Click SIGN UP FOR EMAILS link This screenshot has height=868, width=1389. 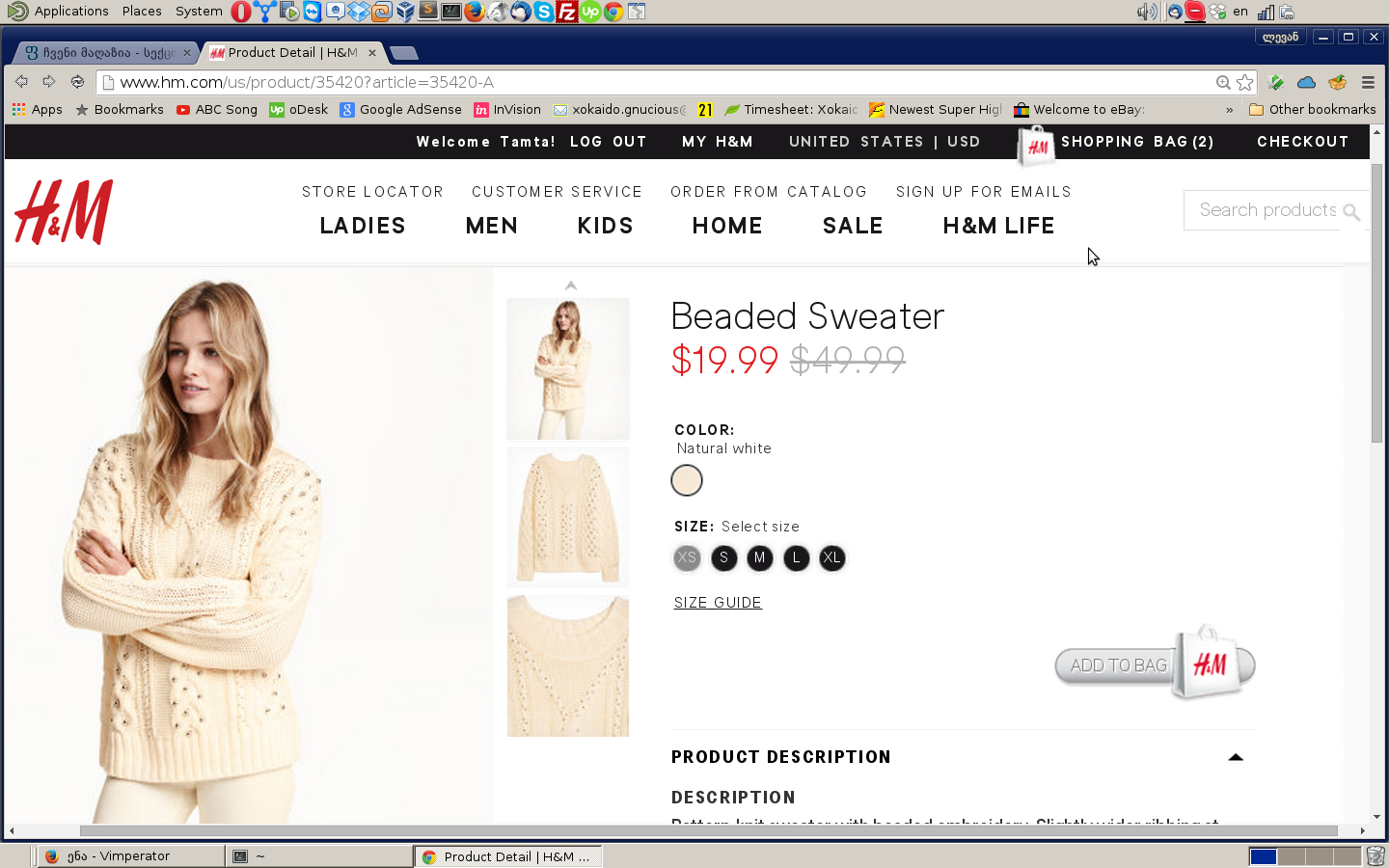pos(984,192)
